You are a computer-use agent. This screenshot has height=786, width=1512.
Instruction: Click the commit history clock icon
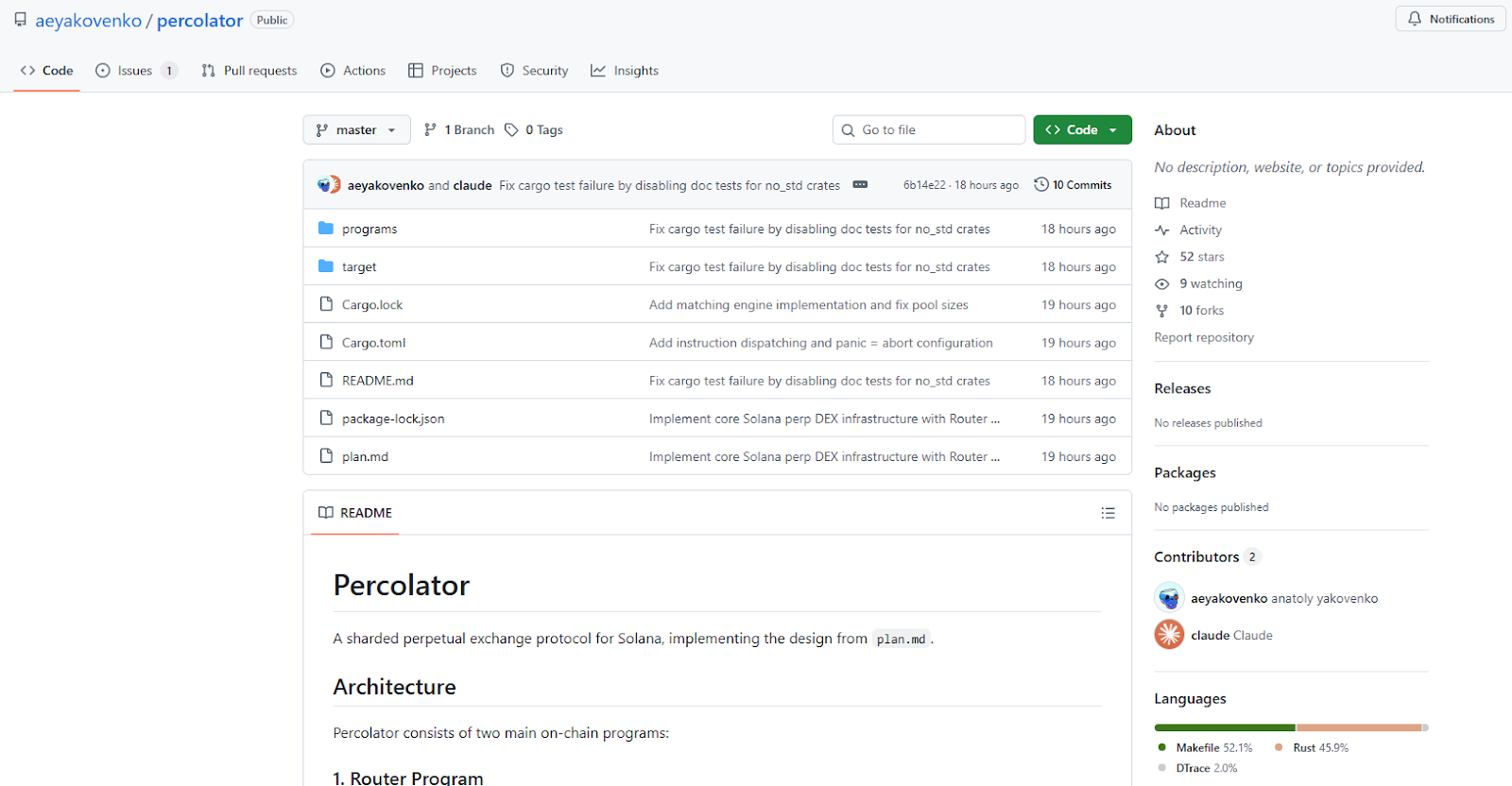tap(1041, 185)
